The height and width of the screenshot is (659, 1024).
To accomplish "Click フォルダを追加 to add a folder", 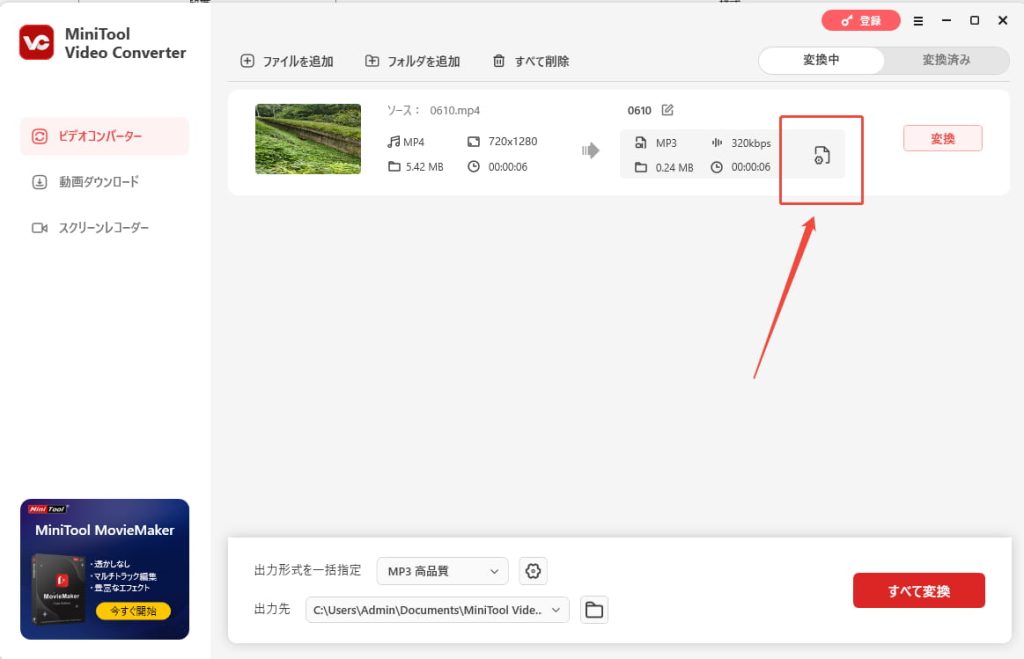I will coord(412,61).
